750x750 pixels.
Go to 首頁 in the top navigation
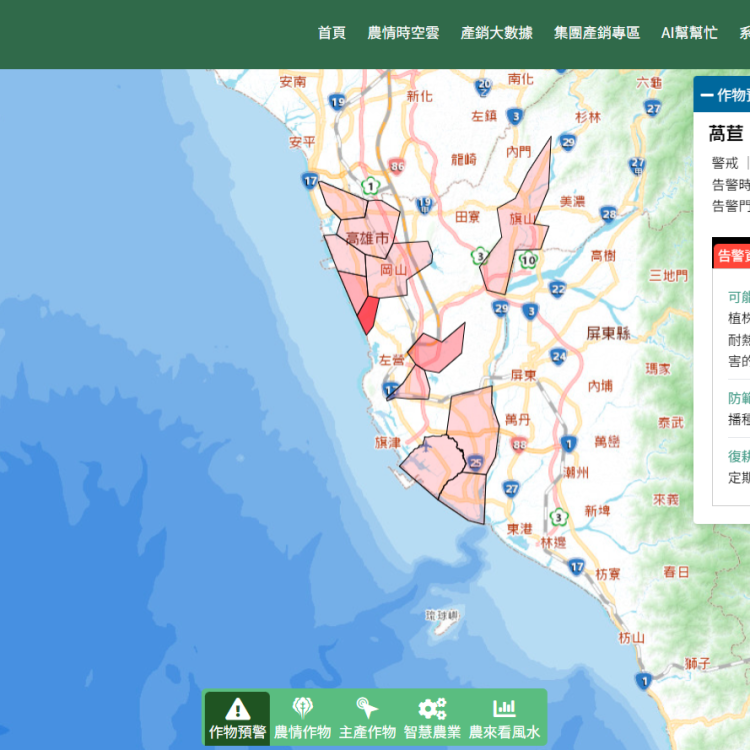[332, 33]
